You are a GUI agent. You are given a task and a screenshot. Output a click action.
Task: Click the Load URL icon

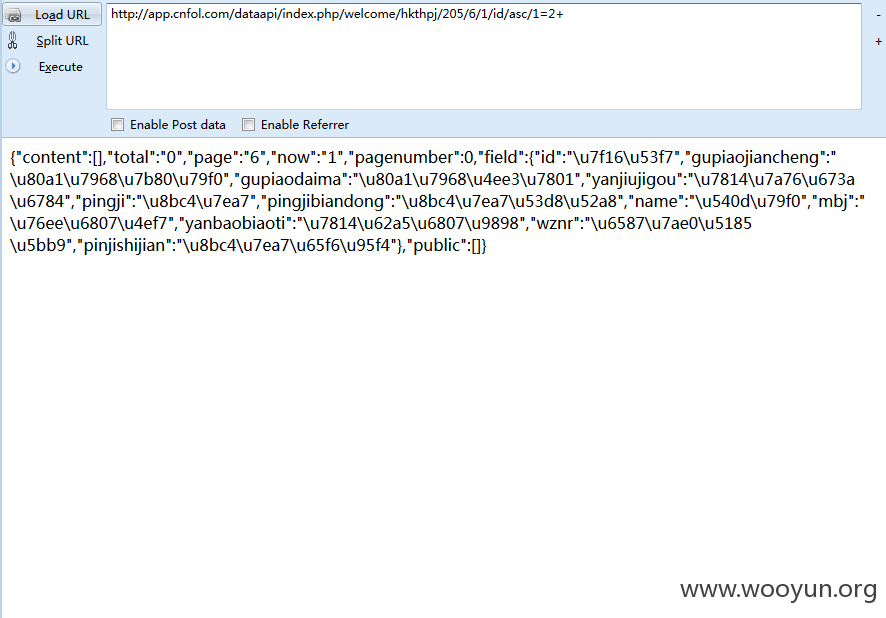point(14,15)
